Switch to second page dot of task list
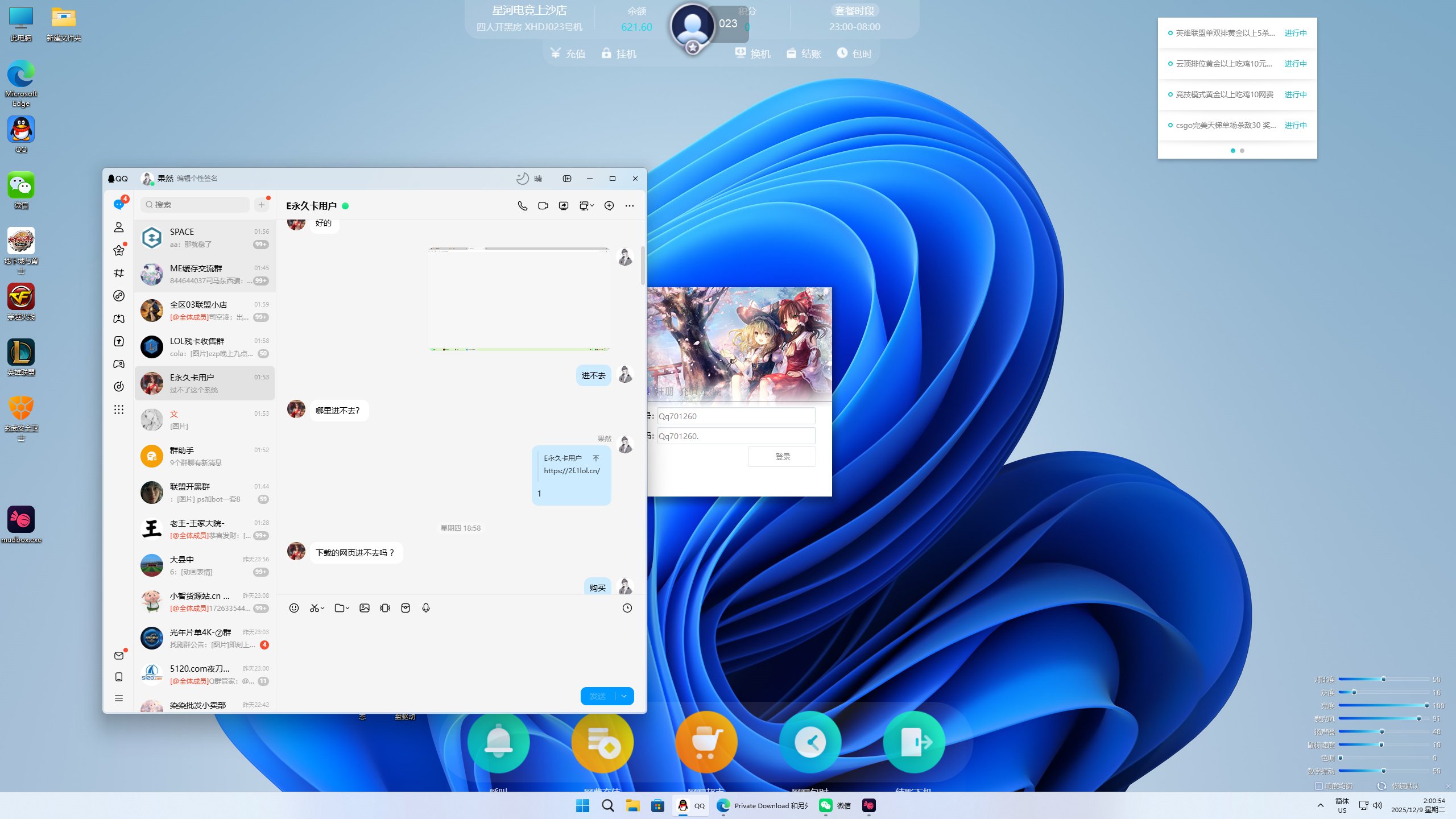The height and width of the screenshot is (819, 1456). point(1242,151)
